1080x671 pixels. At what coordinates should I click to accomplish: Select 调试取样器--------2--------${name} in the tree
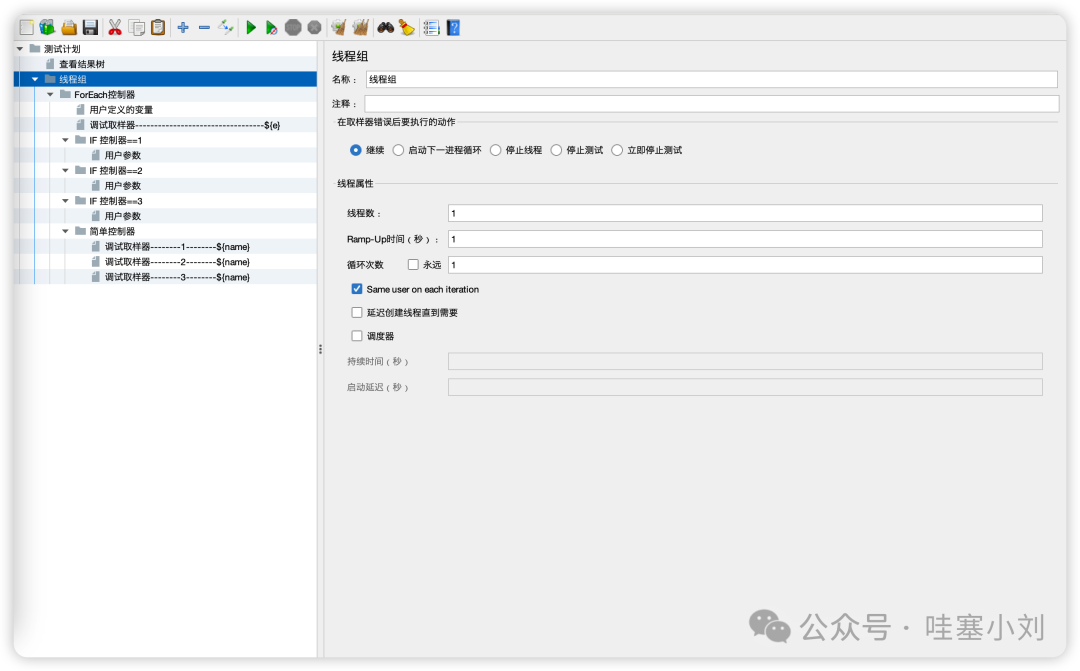[x=177, y=262]
